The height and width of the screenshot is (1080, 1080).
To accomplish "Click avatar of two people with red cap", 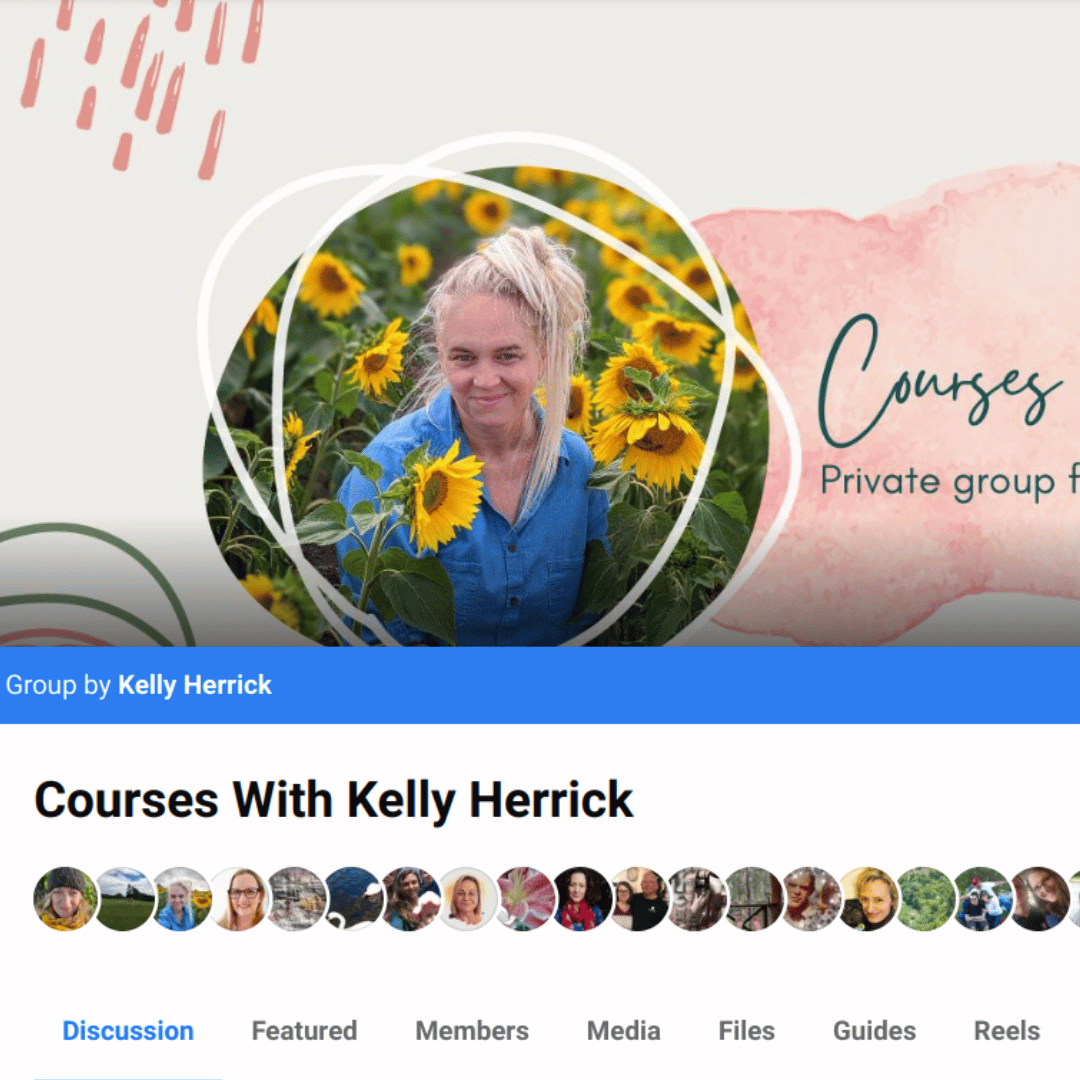I will 983,899.
